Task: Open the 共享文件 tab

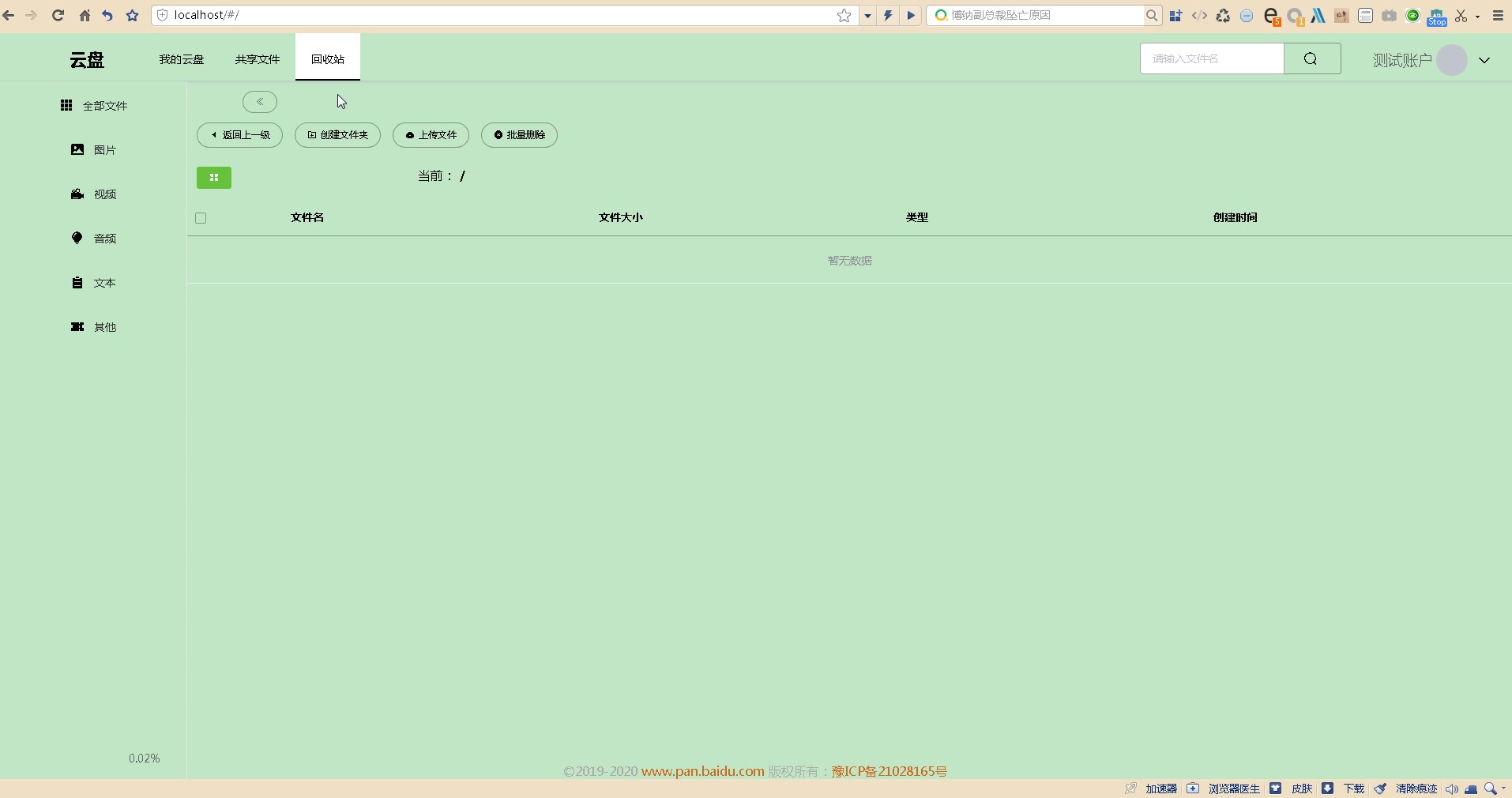Action: pyautogui.click(x=258, y=59)
